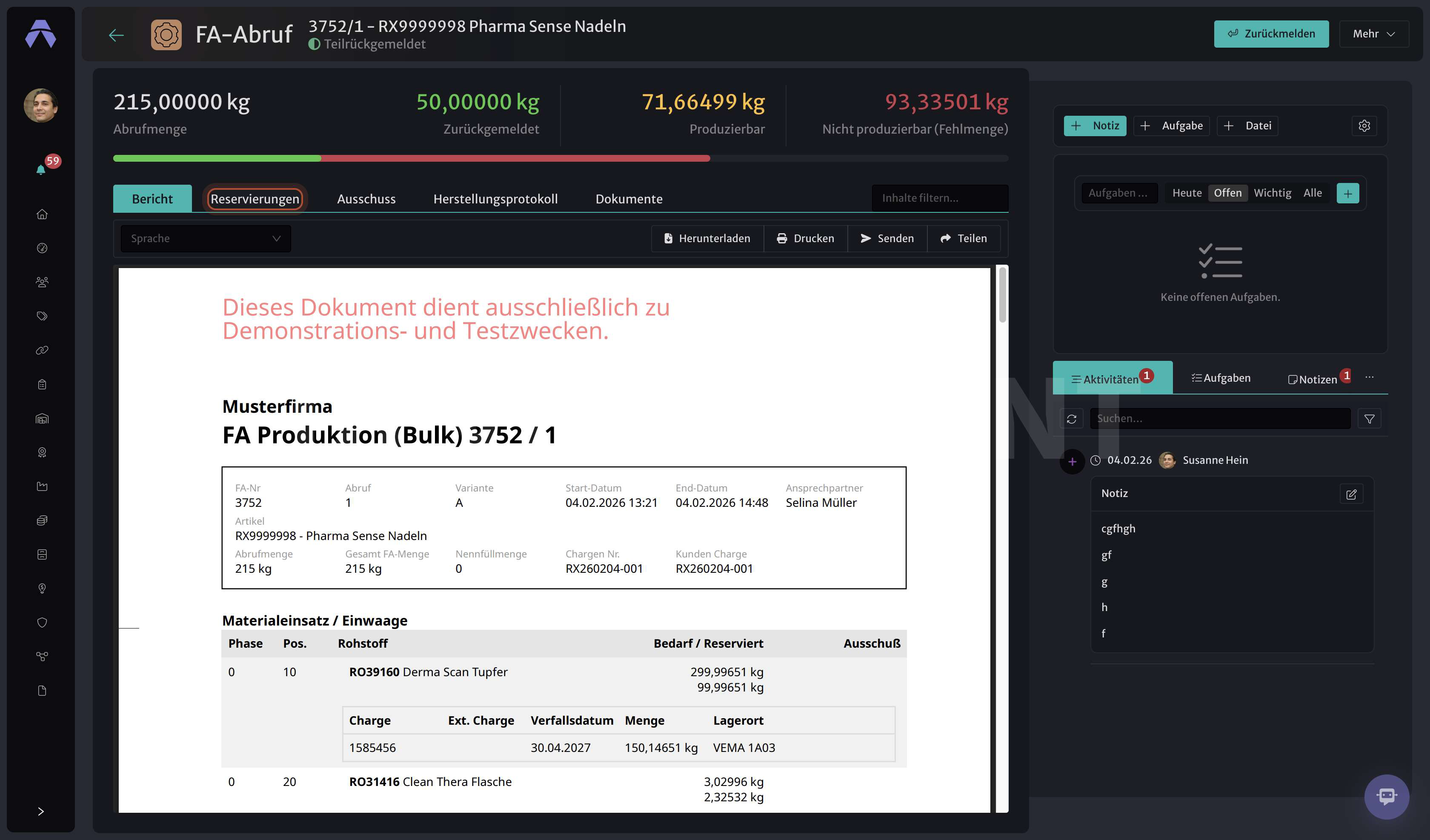This screenshot has width=1430, height=840.
Task: Open the warehouse icon in sidebar
Action: (x=41, y=418)
